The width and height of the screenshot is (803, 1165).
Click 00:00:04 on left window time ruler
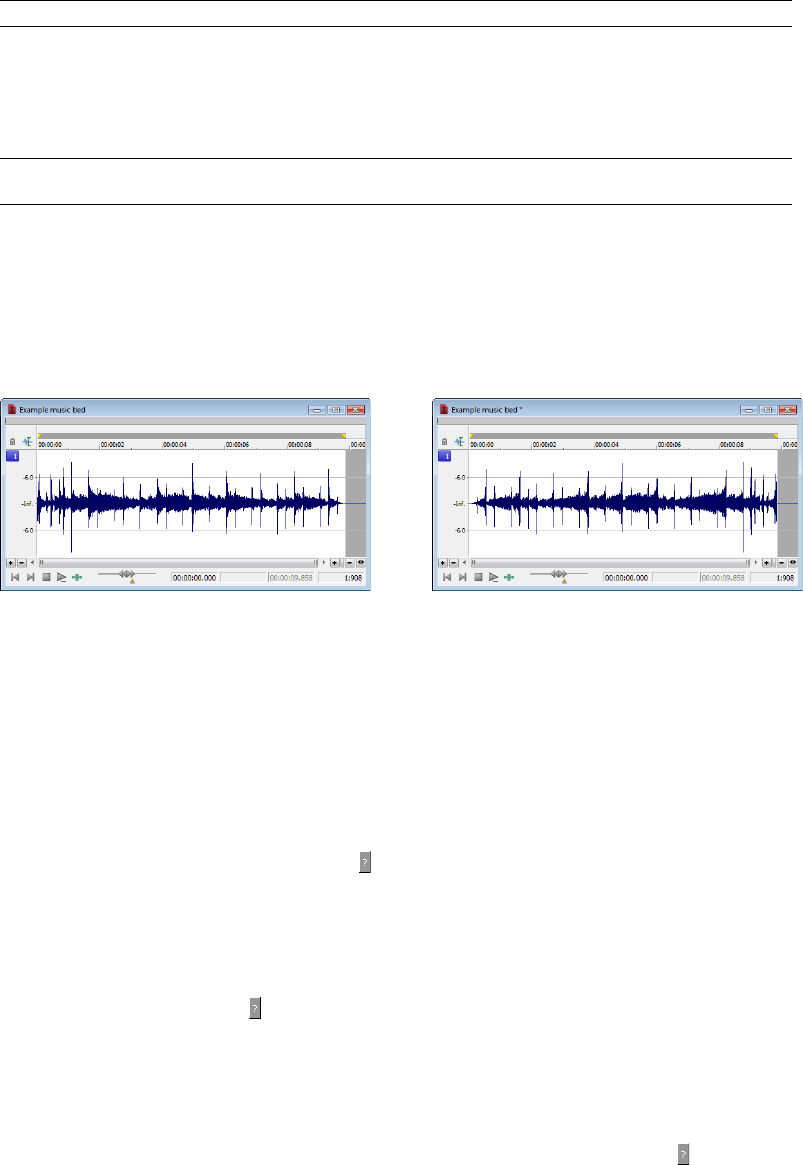pos(175,445)
